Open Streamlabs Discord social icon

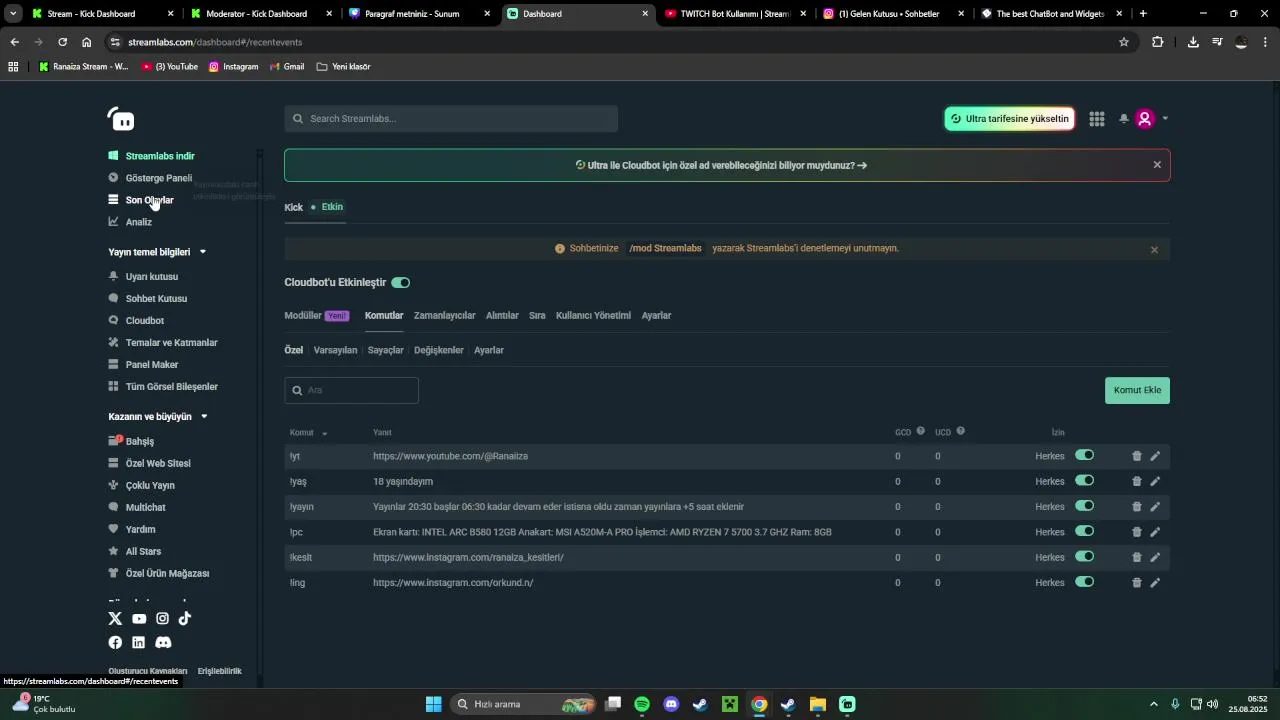click(163, 642)
